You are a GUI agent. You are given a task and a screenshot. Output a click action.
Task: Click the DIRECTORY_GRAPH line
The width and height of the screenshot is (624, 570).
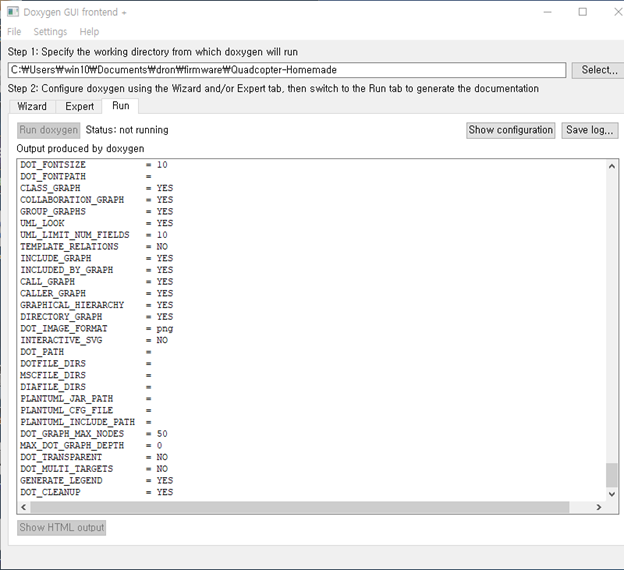pos(97,317)
